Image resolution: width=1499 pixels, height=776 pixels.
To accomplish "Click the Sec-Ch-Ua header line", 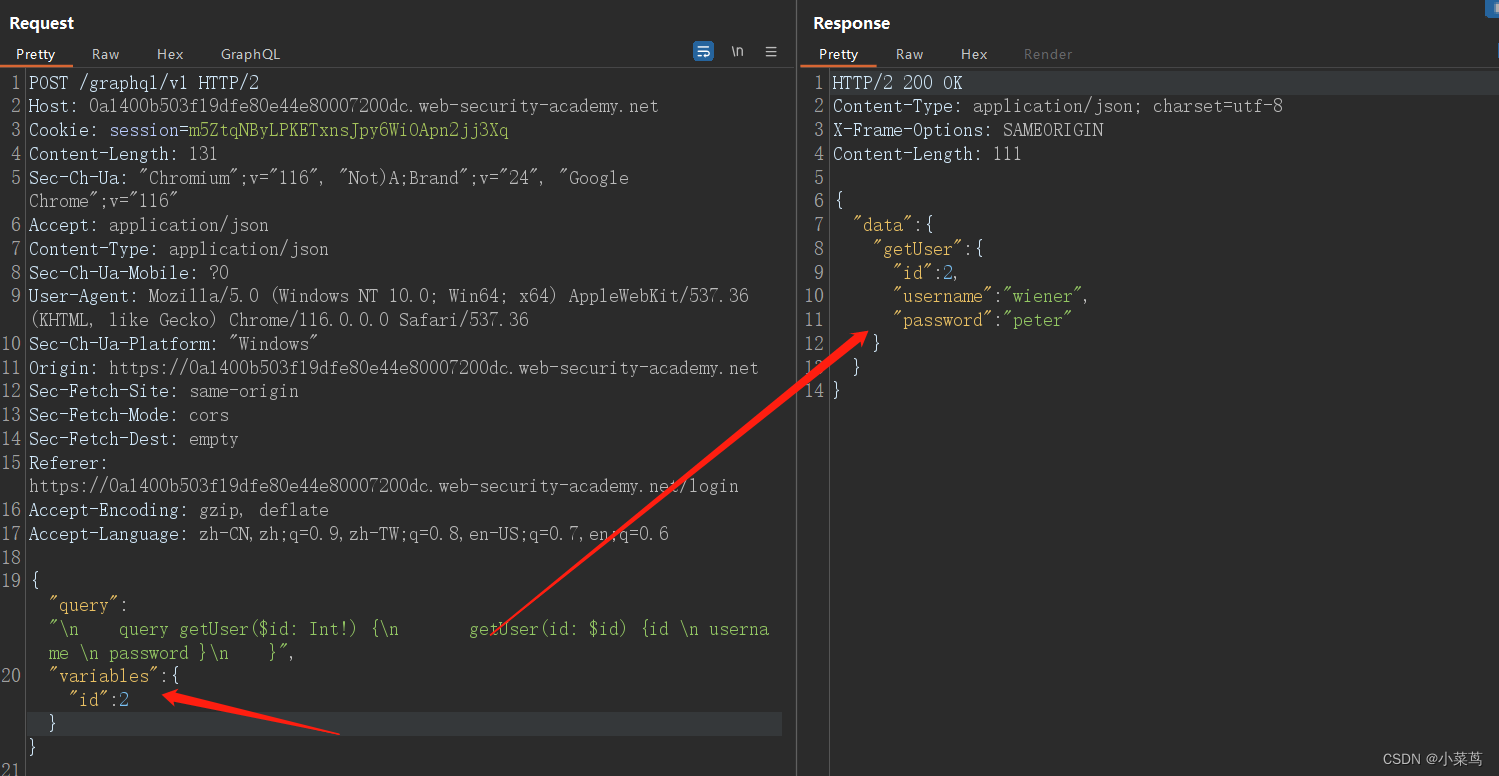I will tap(329, 189).
